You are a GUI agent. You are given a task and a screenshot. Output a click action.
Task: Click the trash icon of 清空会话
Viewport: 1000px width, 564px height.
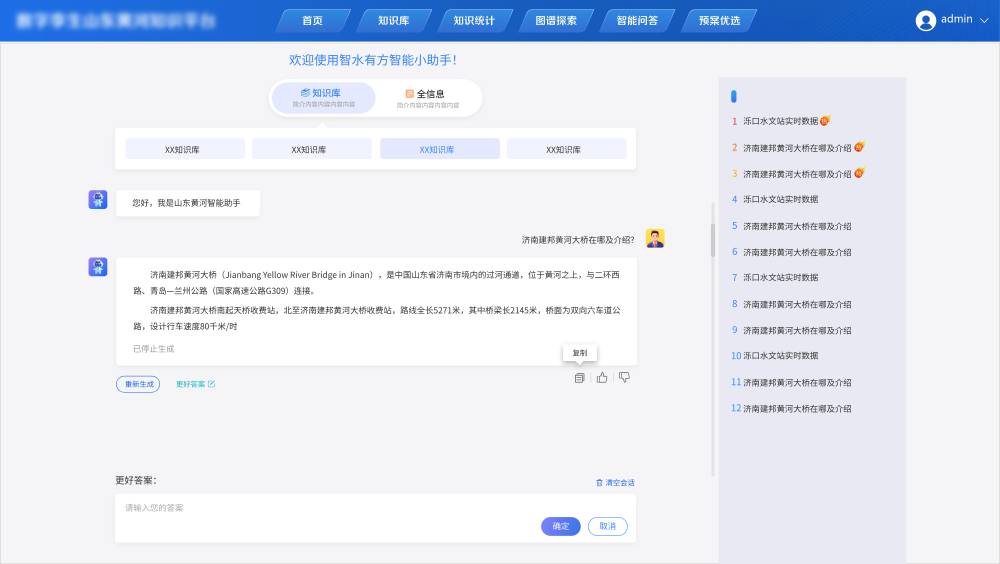599,482
